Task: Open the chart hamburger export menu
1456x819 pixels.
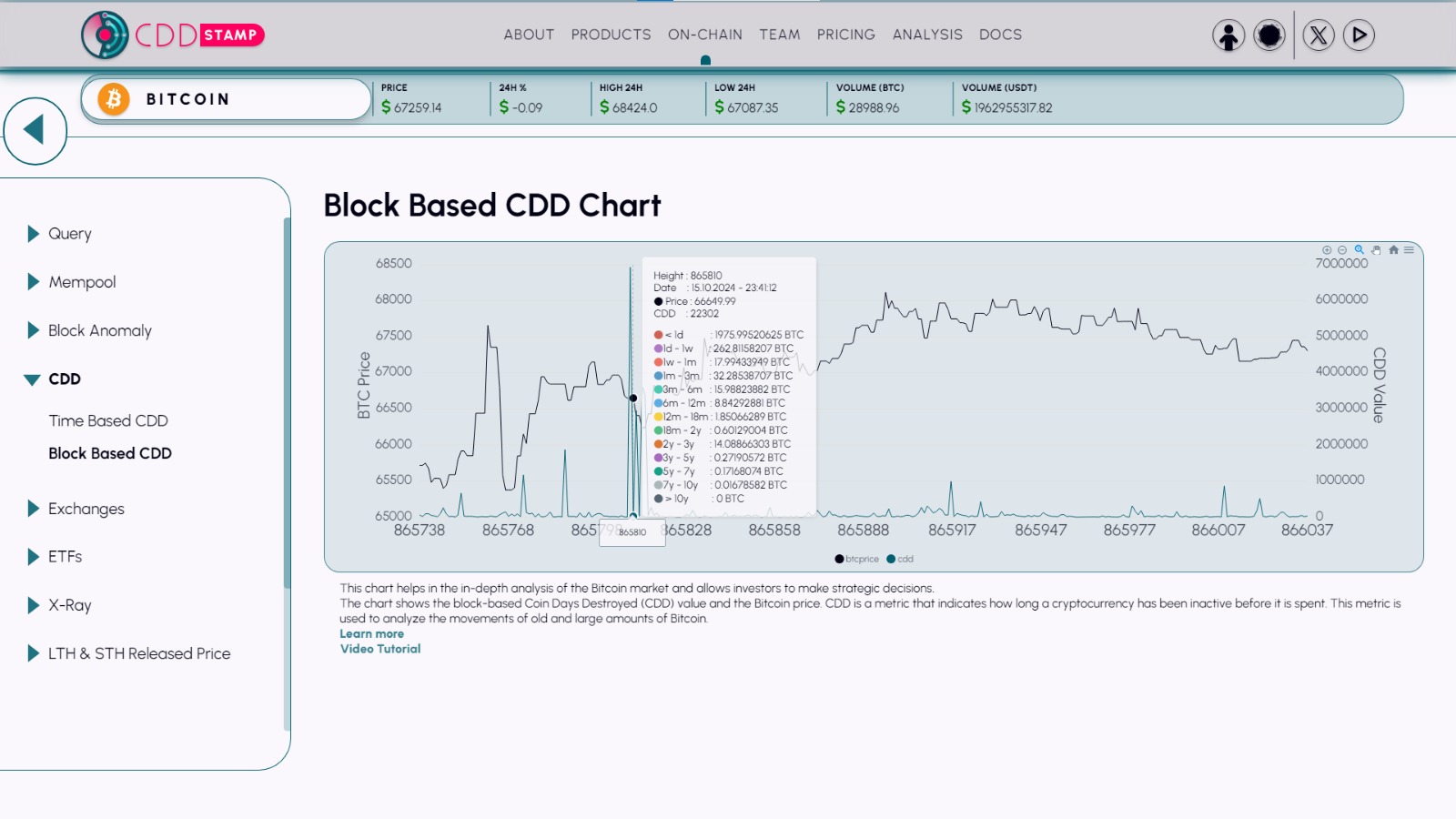Action: click(x=1409, y=249)
